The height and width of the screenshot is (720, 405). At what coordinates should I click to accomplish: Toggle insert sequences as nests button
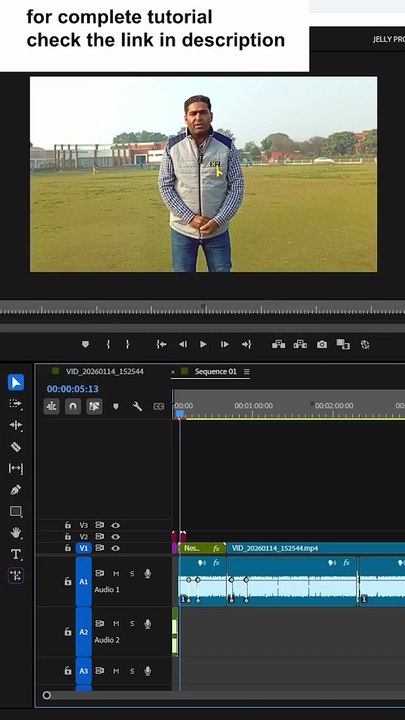pos(51,406)
